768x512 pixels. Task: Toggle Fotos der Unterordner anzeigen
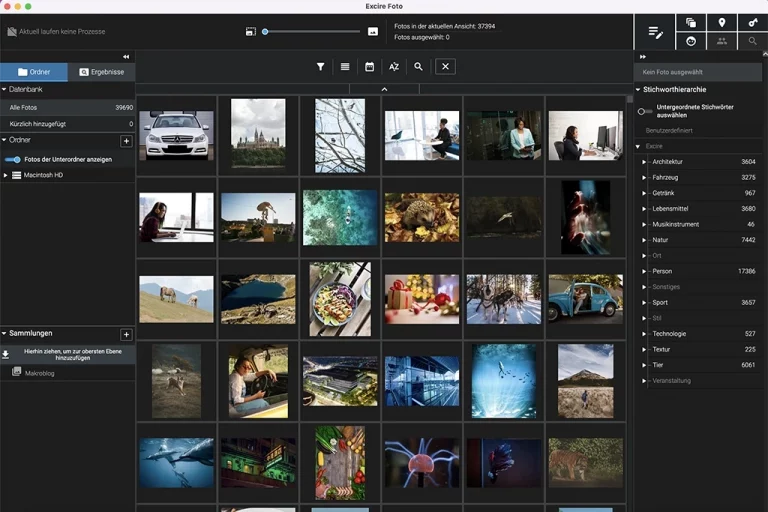(13, 159)
